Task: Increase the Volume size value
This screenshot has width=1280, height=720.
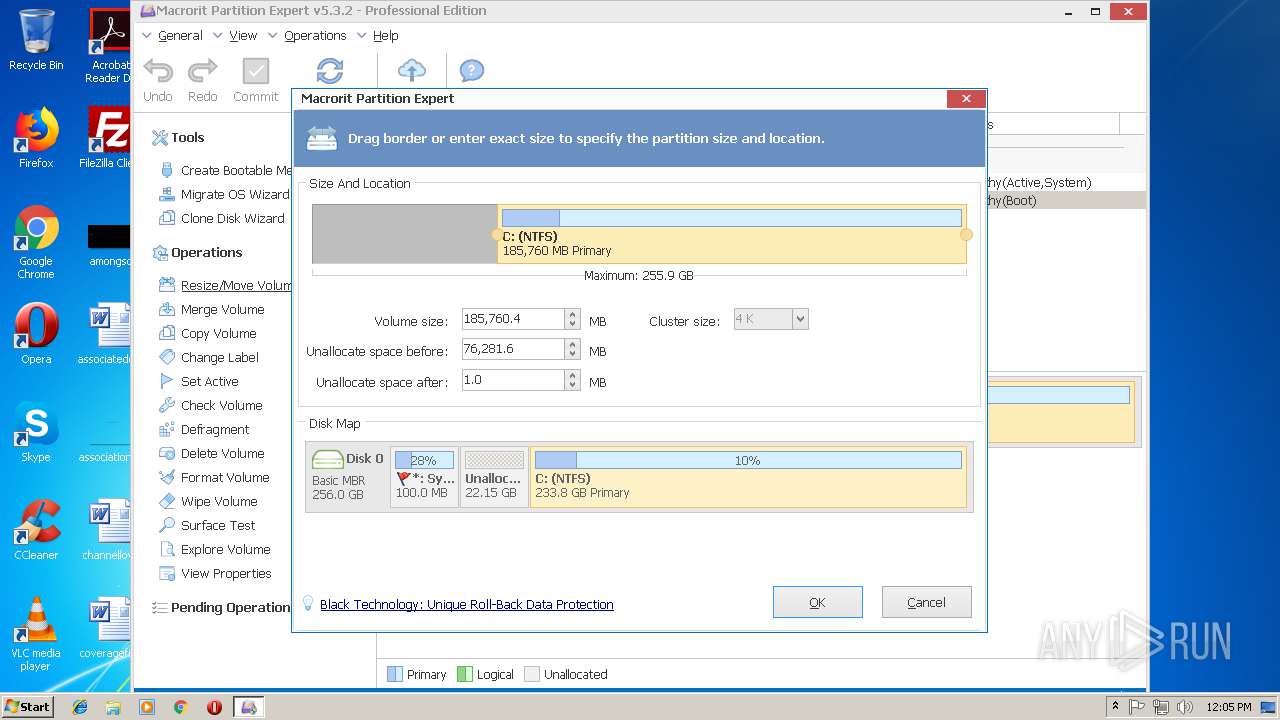Action: click(x=572, y=315)
